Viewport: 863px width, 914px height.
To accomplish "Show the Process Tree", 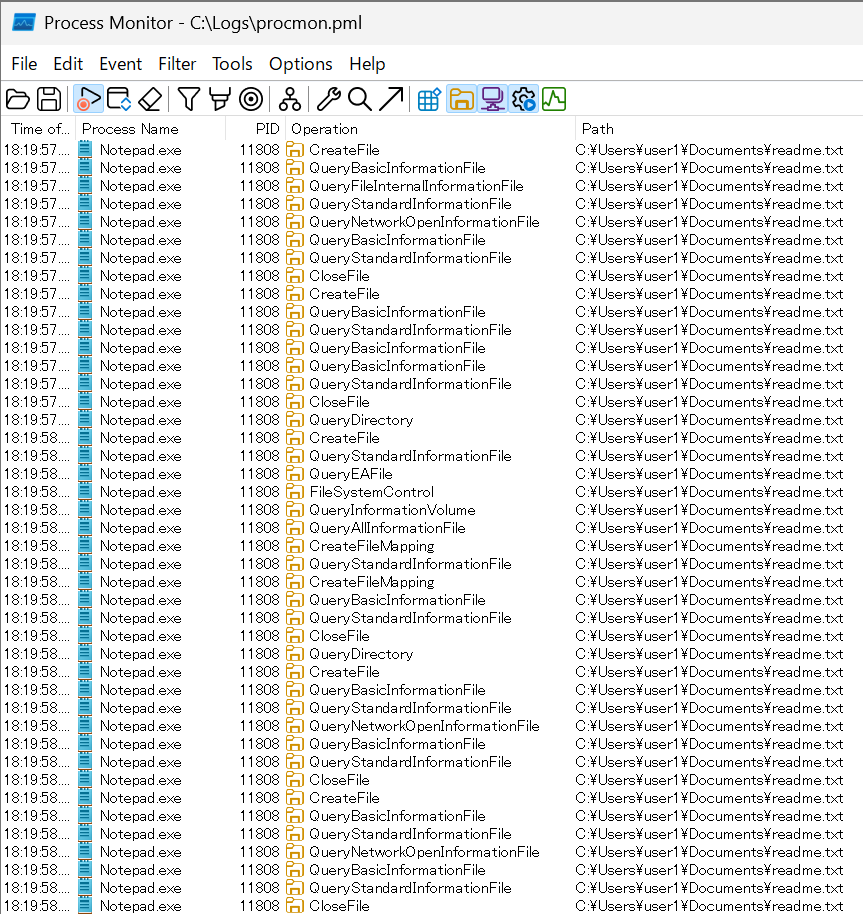I will (x=288, y=99).
